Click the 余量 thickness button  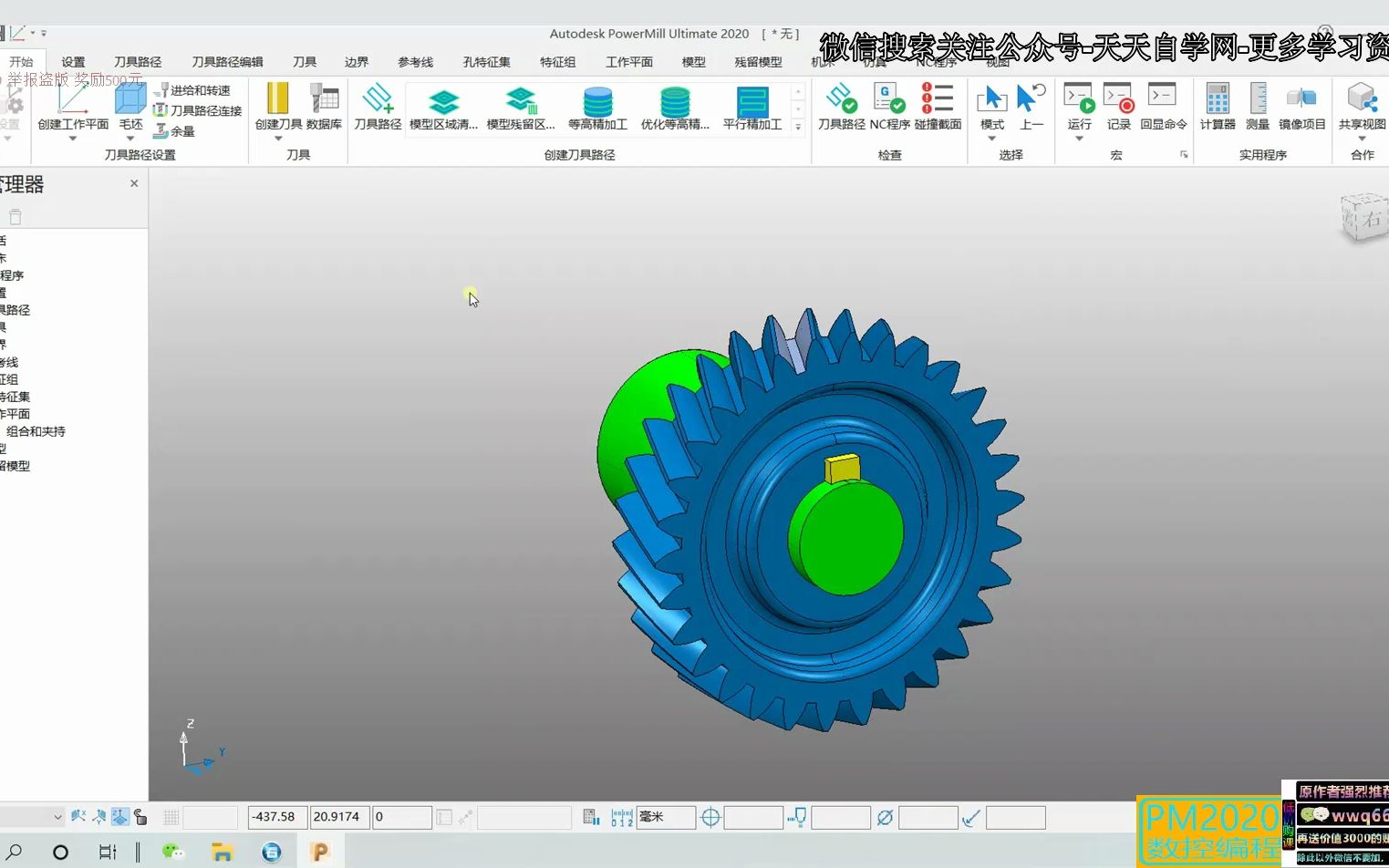click(174, 131)
